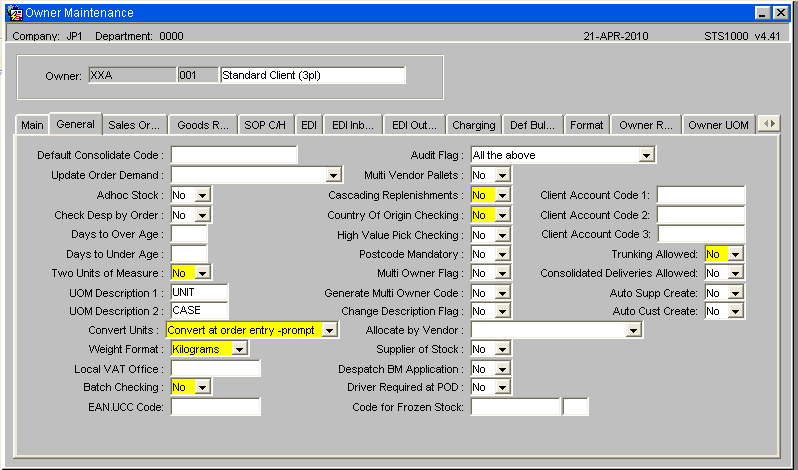This screenshot has width=798, height=470.
Task: Expand the Audit Flag dropdown
Action: tap(646, 156)
